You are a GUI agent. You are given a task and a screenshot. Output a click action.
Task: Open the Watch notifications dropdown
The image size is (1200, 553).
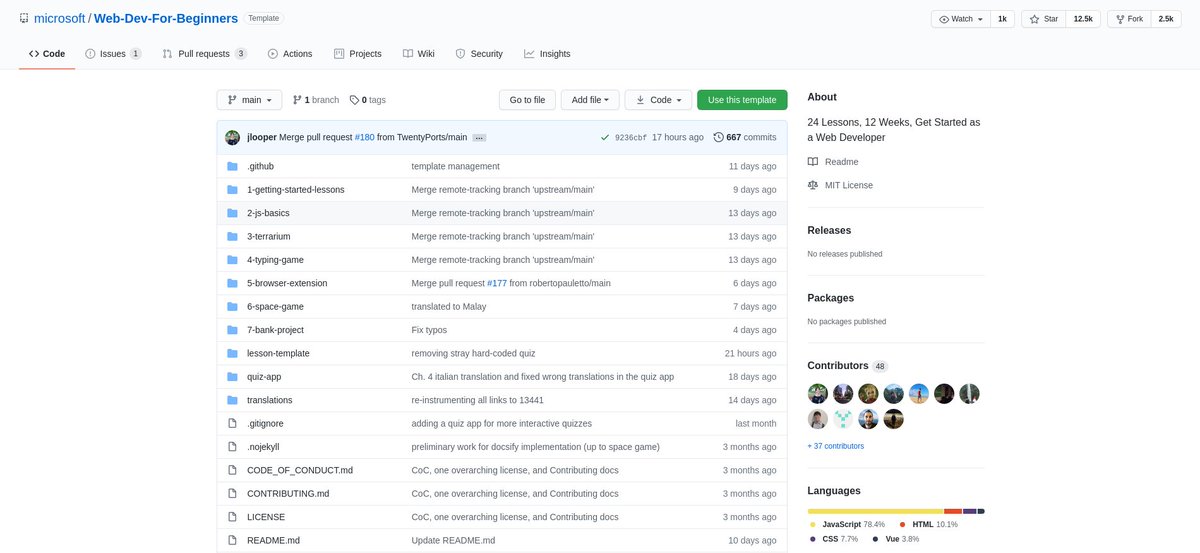(x=961, y=19)
